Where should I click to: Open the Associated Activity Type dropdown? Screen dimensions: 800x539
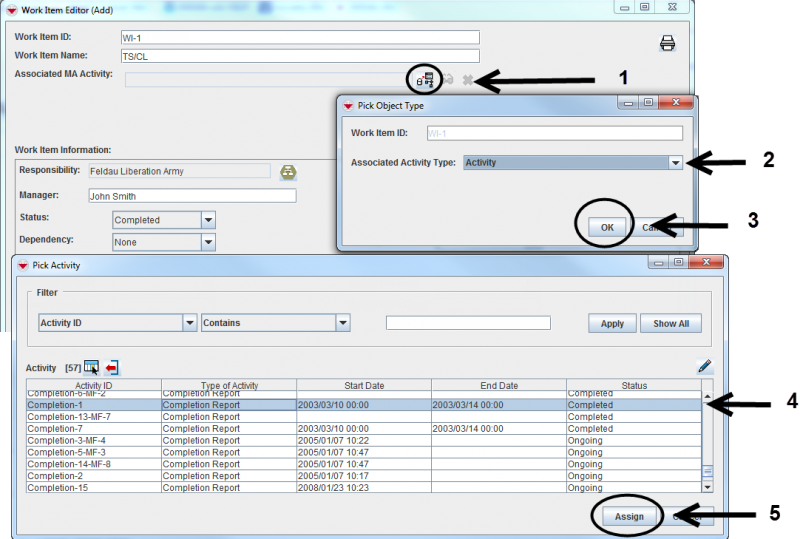click(x=675, y=162)
